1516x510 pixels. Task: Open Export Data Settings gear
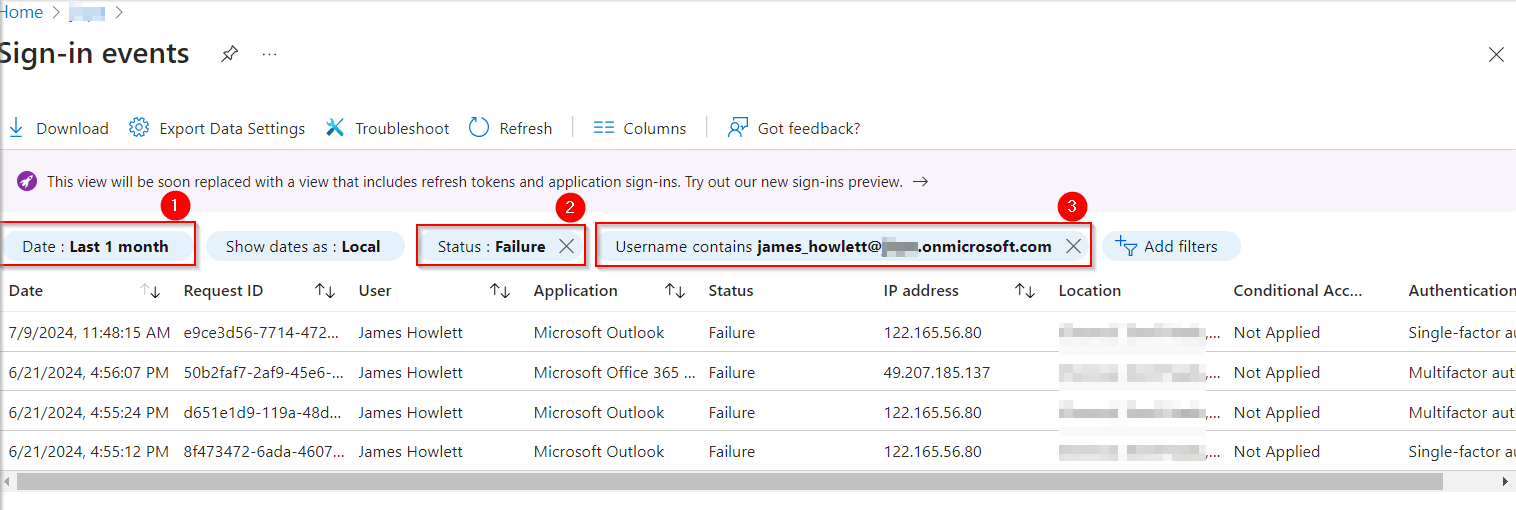click(x=139, y=128)
